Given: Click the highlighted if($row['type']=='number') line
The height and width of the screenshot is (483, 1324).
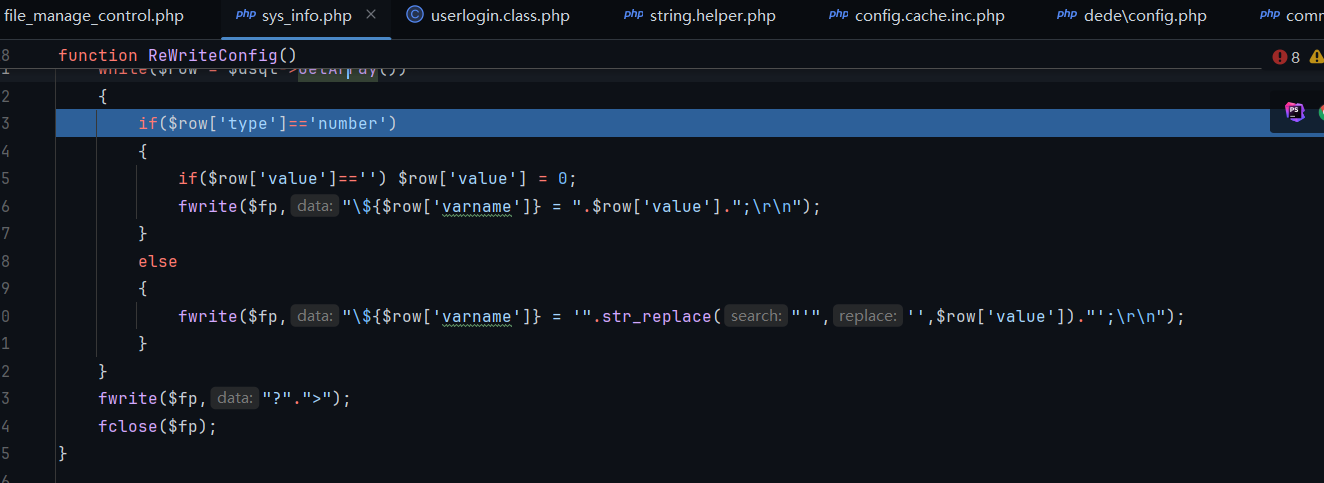Looking at the screenshot, I should (268, 123).
